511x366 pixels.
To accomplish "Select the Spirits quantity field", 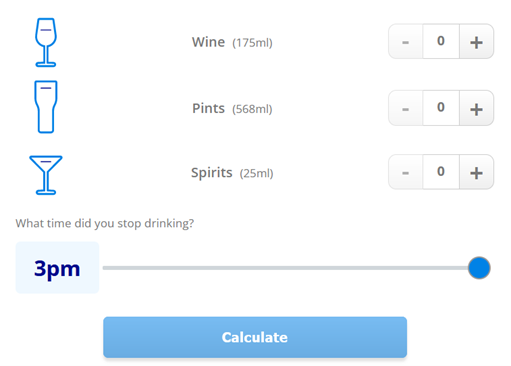I will tap(441, 172).
